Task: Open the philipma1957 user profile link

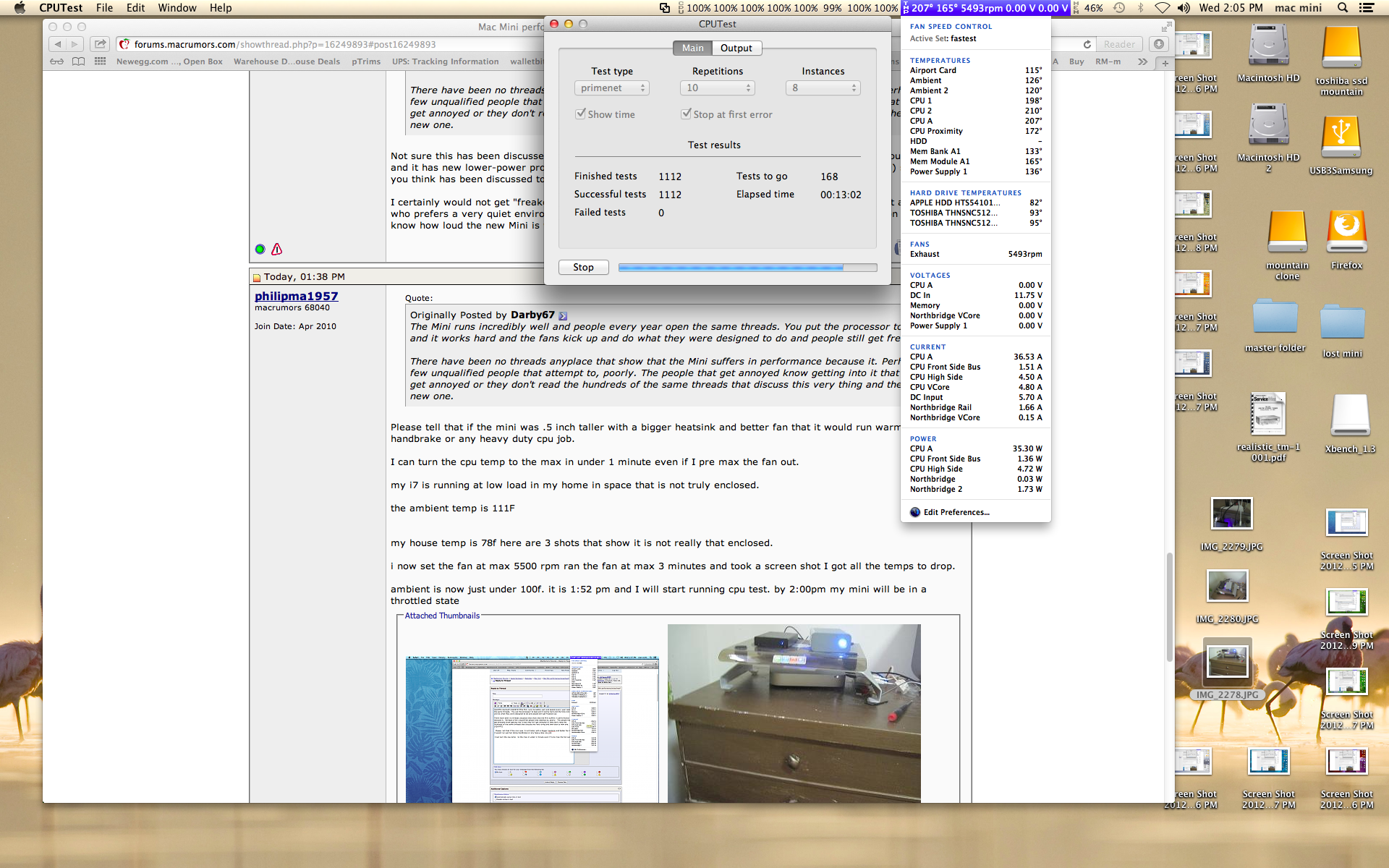Action: point(296,296)
